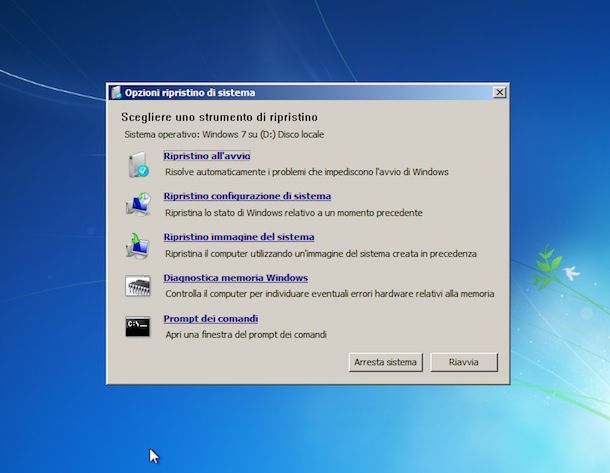Click the text 'Sistema operativo: Windows 7 su (D:) Disco locale'
This screenshot has height=473, width=610.
click(x=224, y=135)
